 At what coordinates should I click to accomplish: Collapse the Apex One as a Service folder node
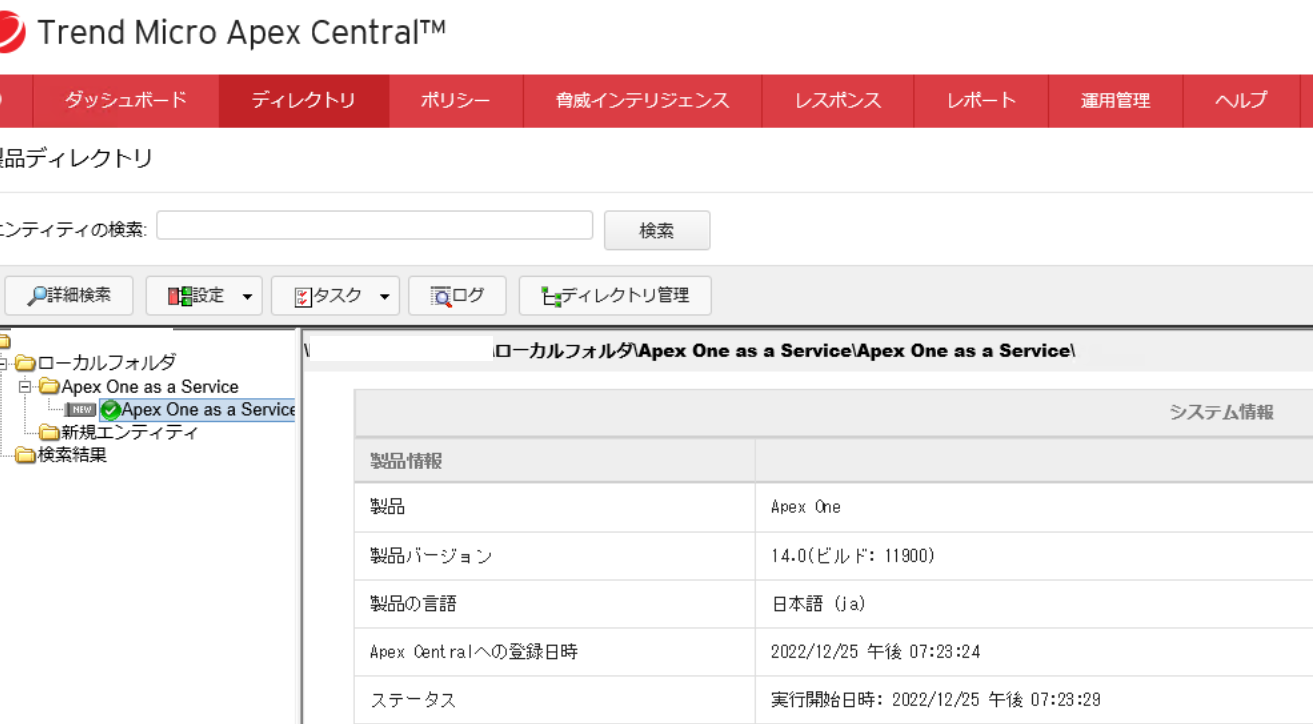click(25, 387)
